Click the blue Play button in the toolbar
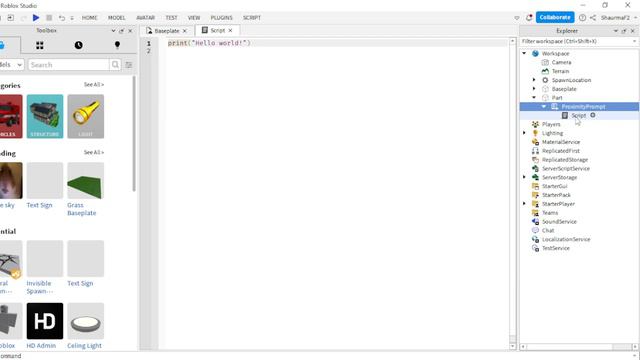Viewport: 640px width, 360px height. pos(36,18)
